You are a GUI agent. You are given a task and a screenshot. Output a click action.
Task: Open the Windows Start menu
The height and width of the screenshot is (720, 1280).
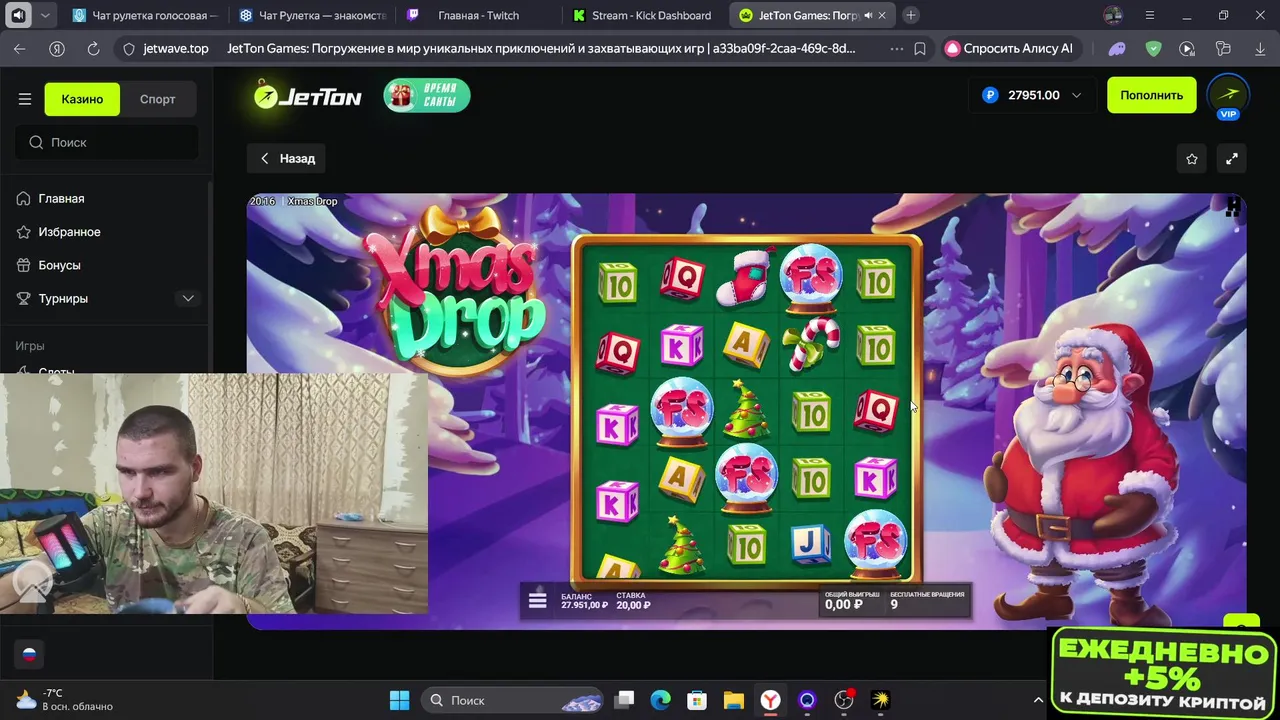(x=399, y=700)
